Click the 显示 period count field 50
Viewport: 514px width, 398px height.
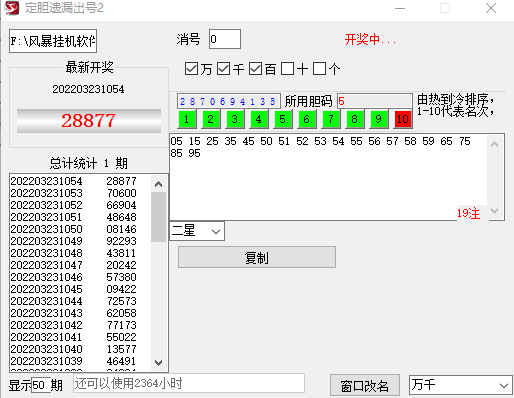[x=41, y=386]
